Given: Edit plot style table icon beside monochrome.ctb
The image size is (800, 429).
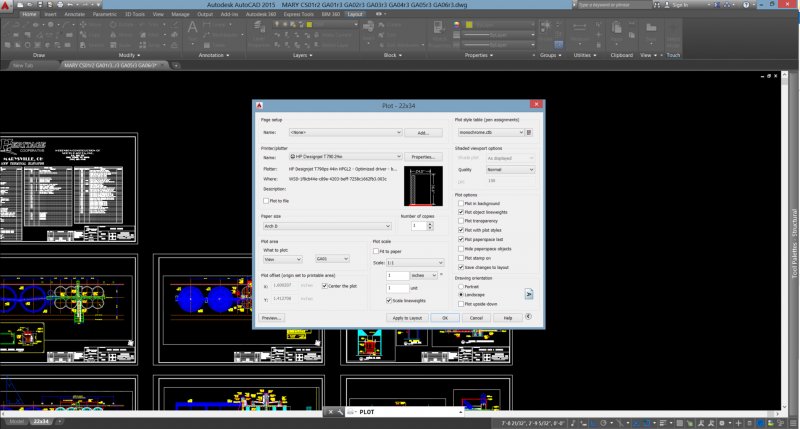Looking at the screenshot, I should (529, 133).
